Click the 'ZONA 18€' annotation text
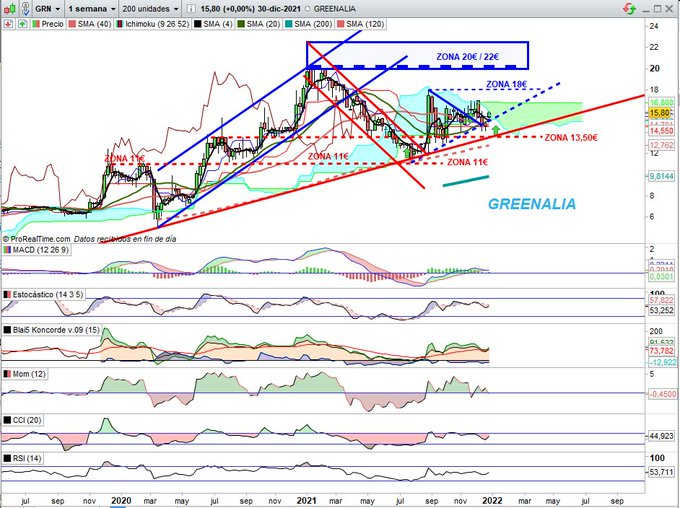This screenshot has width=680, height=508. (x=507, y=84)
